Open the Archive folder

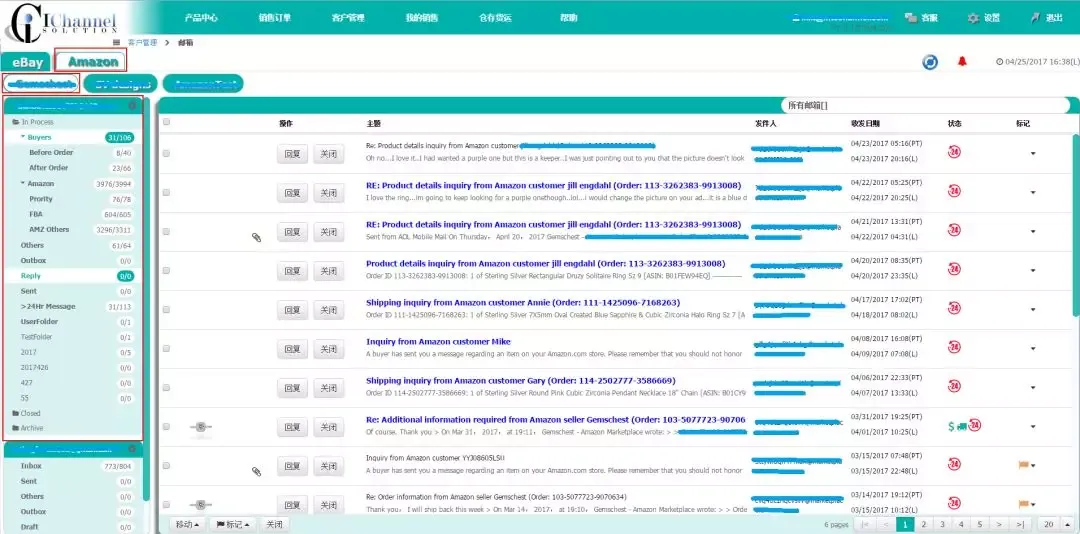(28, 428)
